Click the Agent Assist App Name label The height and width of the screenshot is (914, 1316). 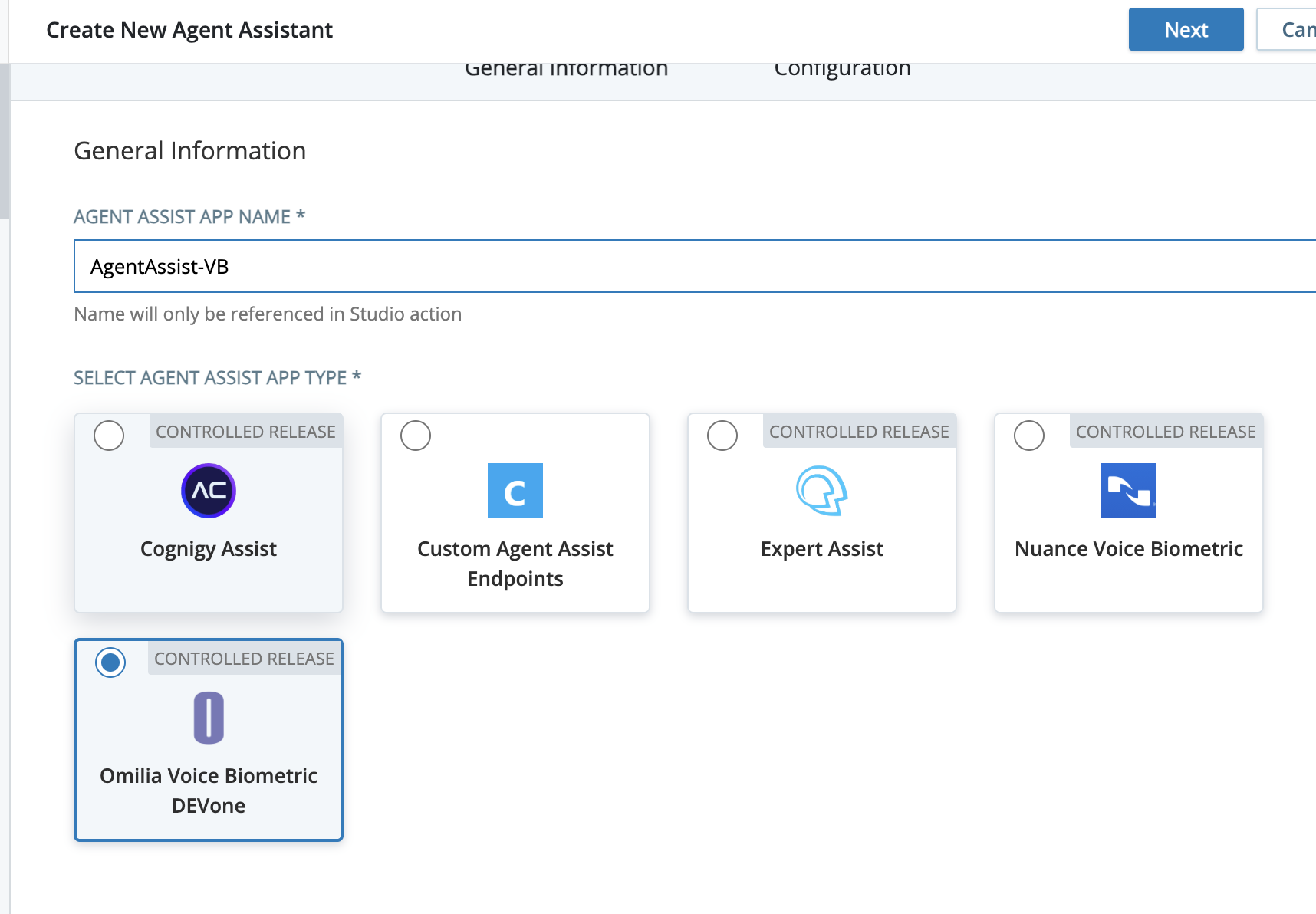tap(189, 216)
